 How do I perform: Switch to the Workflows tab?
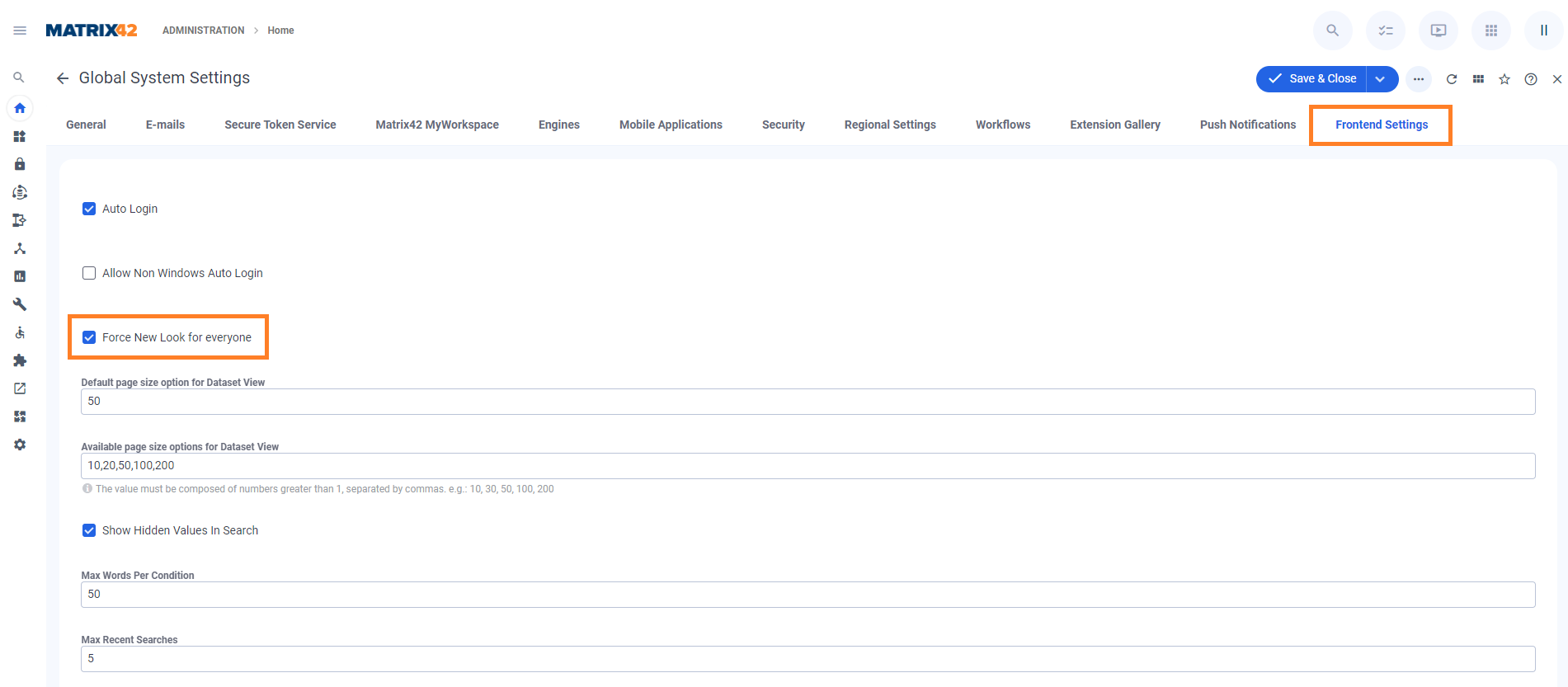coord(1003,125)
